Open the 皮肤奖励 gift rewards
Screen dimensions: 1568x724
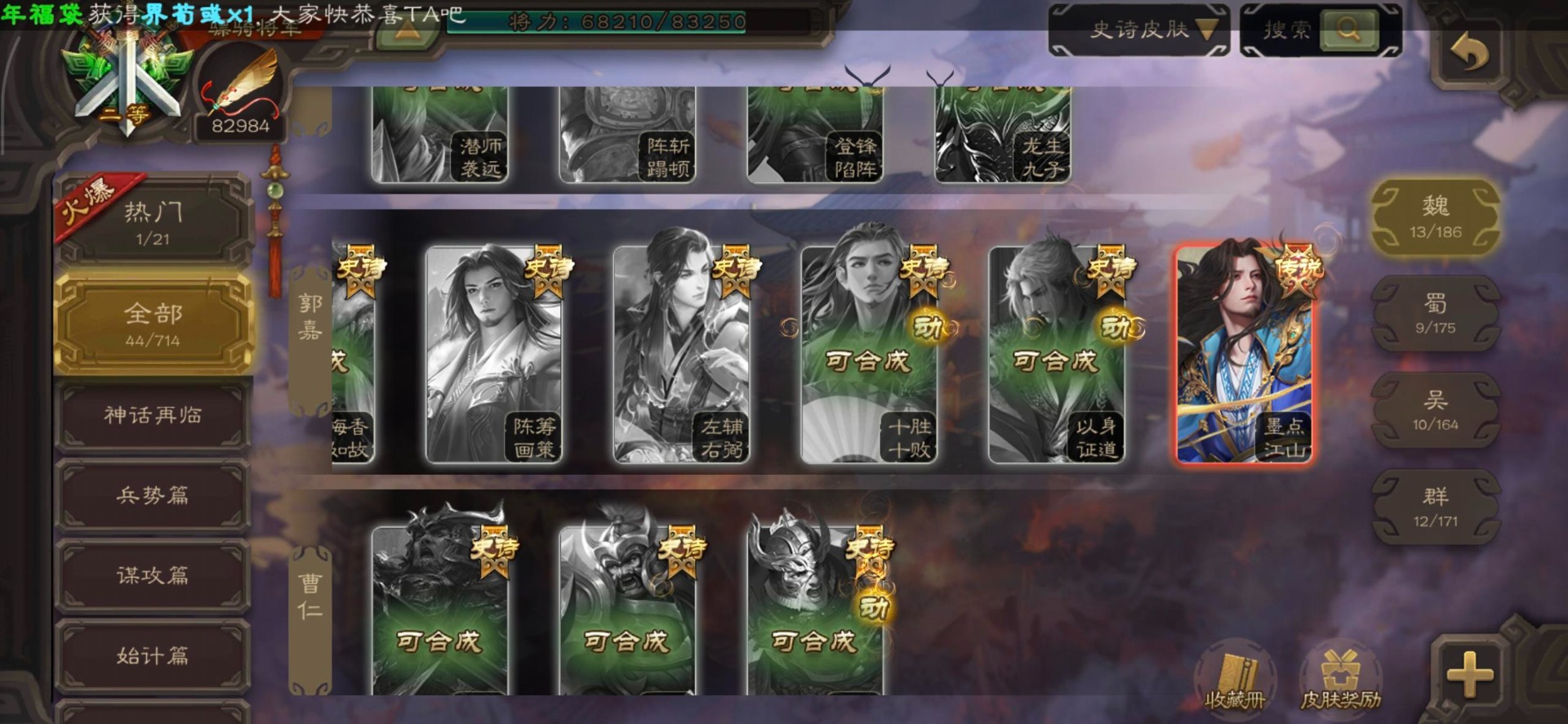point(1340,681)
